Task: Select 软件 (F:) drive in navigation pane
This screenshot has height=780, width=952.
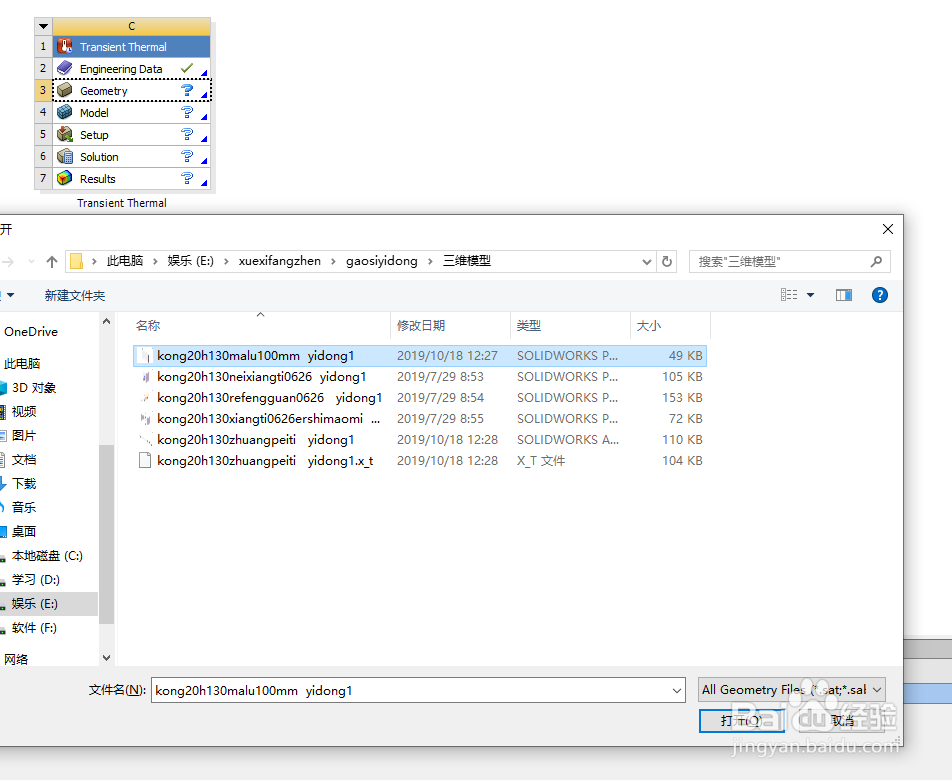Action: 34,628
